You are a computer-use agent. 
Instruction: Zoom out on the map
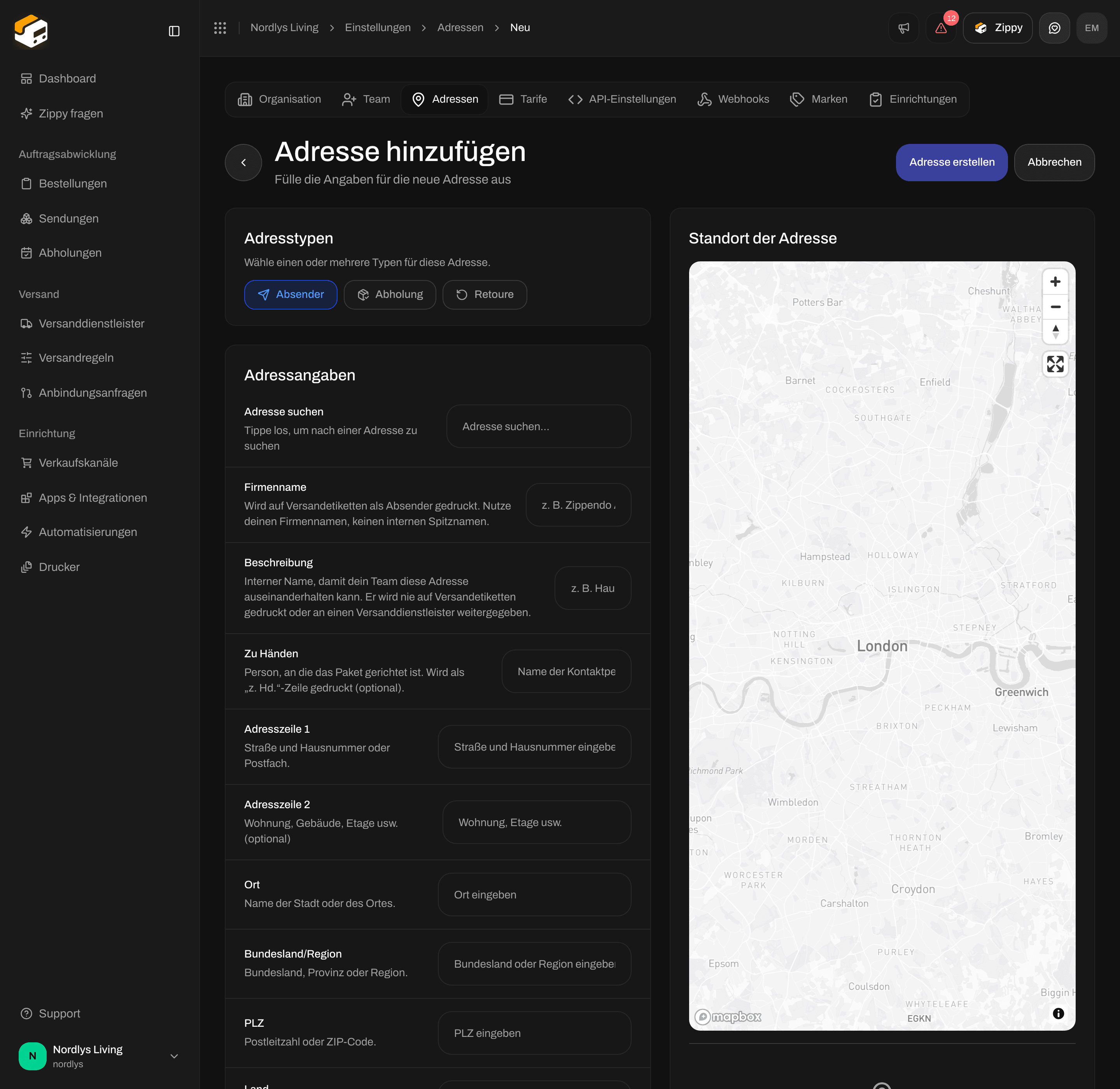pos(1055,306)
